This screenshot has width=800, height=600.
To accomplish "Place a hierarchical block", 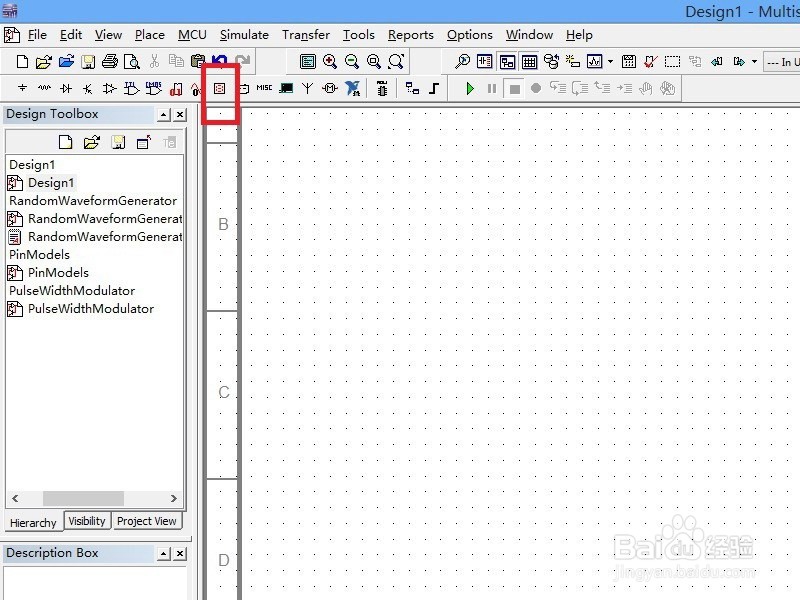I will [x=412, y=88].
